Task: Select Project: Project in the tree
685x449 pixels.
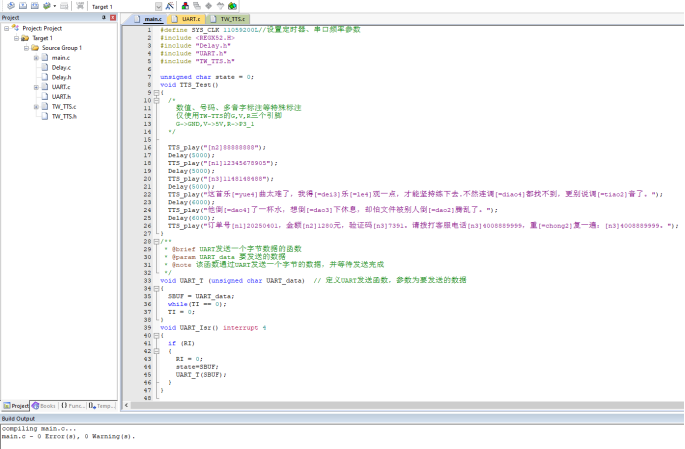Action: pyautogui.click(x=42, y=28)
